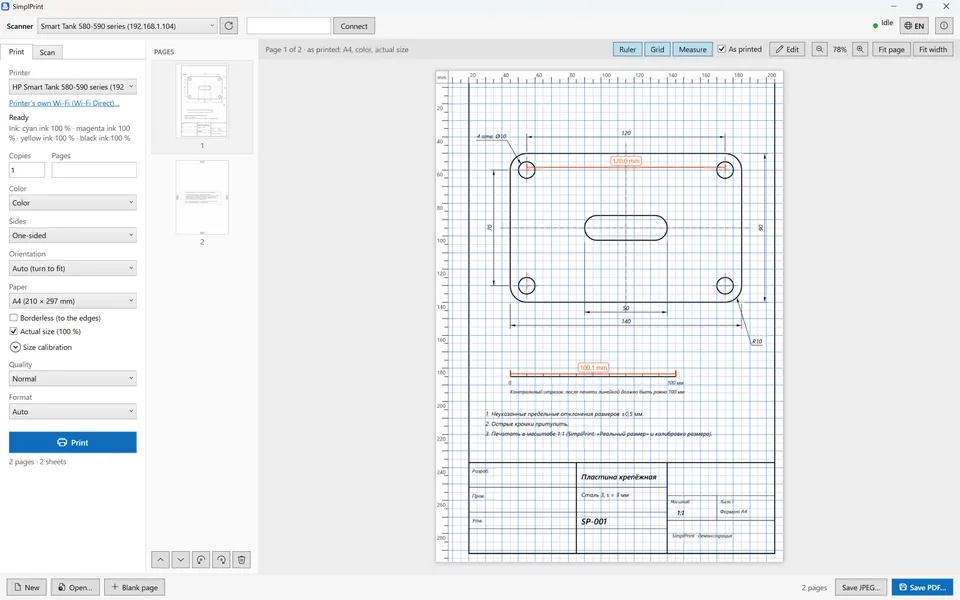This screenshot has width=960, height=600.
Task: Click the SimplPrint app icon
Action: coord(6,6)
